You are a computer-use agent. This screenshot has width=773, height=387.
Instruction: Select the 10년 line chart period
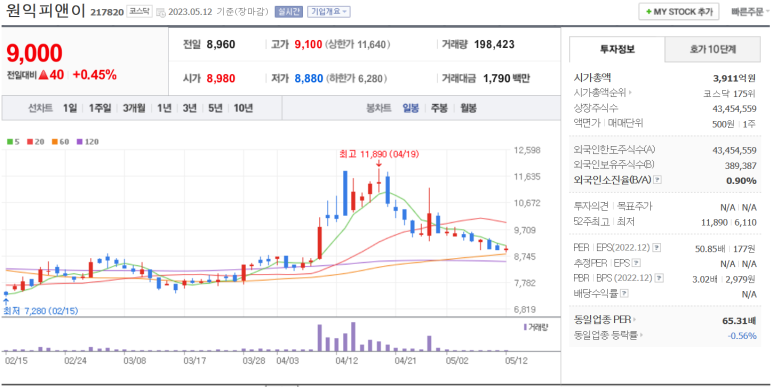pos(243,108)
